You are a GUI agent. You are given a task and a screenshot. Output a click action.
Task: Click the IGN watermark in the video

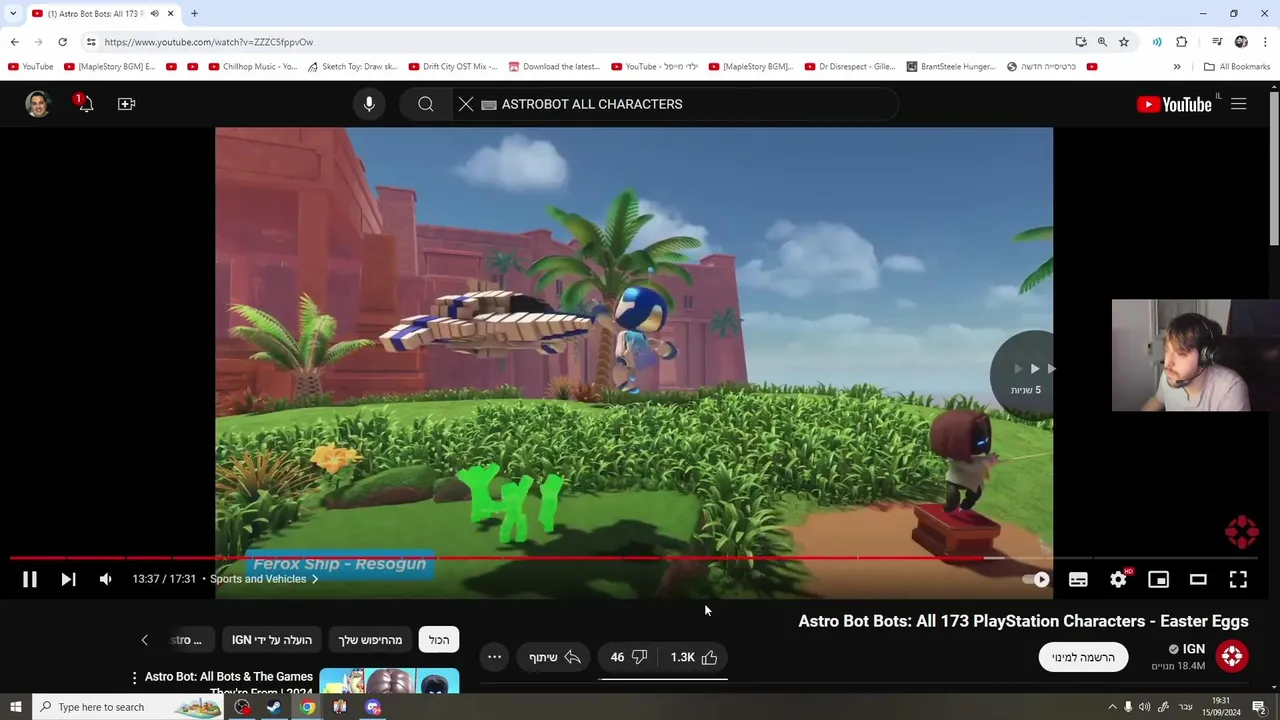pyautogui.click(x=1241, y=532)
